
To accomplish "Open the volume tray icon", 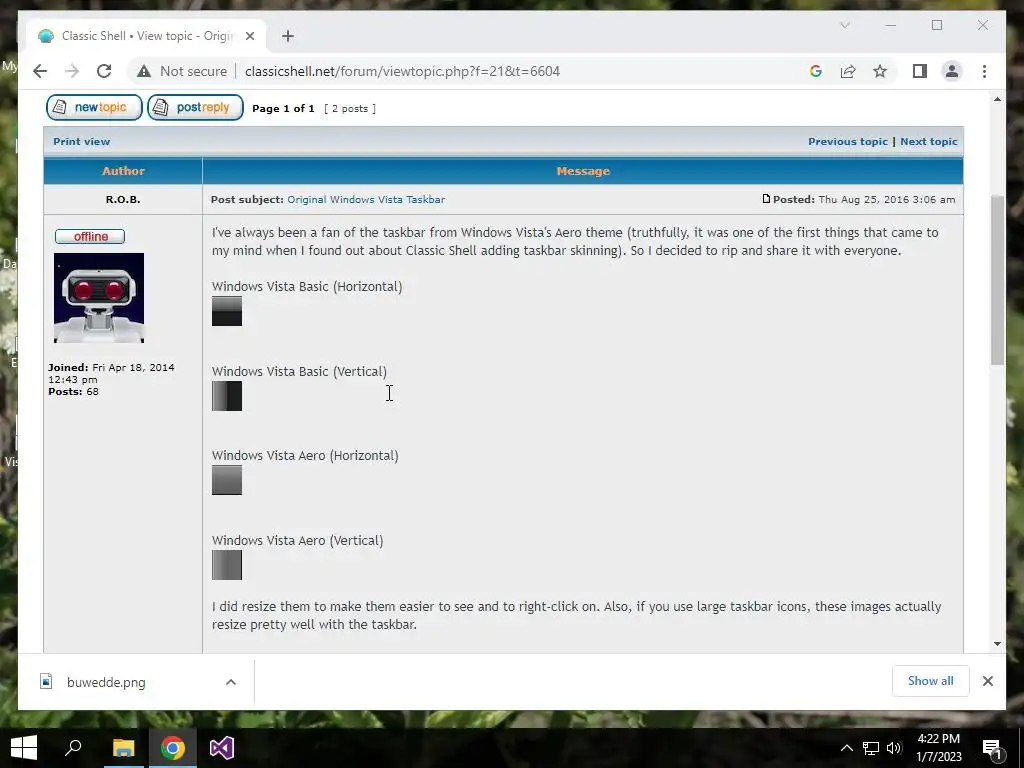I will [x=895, y=748].
